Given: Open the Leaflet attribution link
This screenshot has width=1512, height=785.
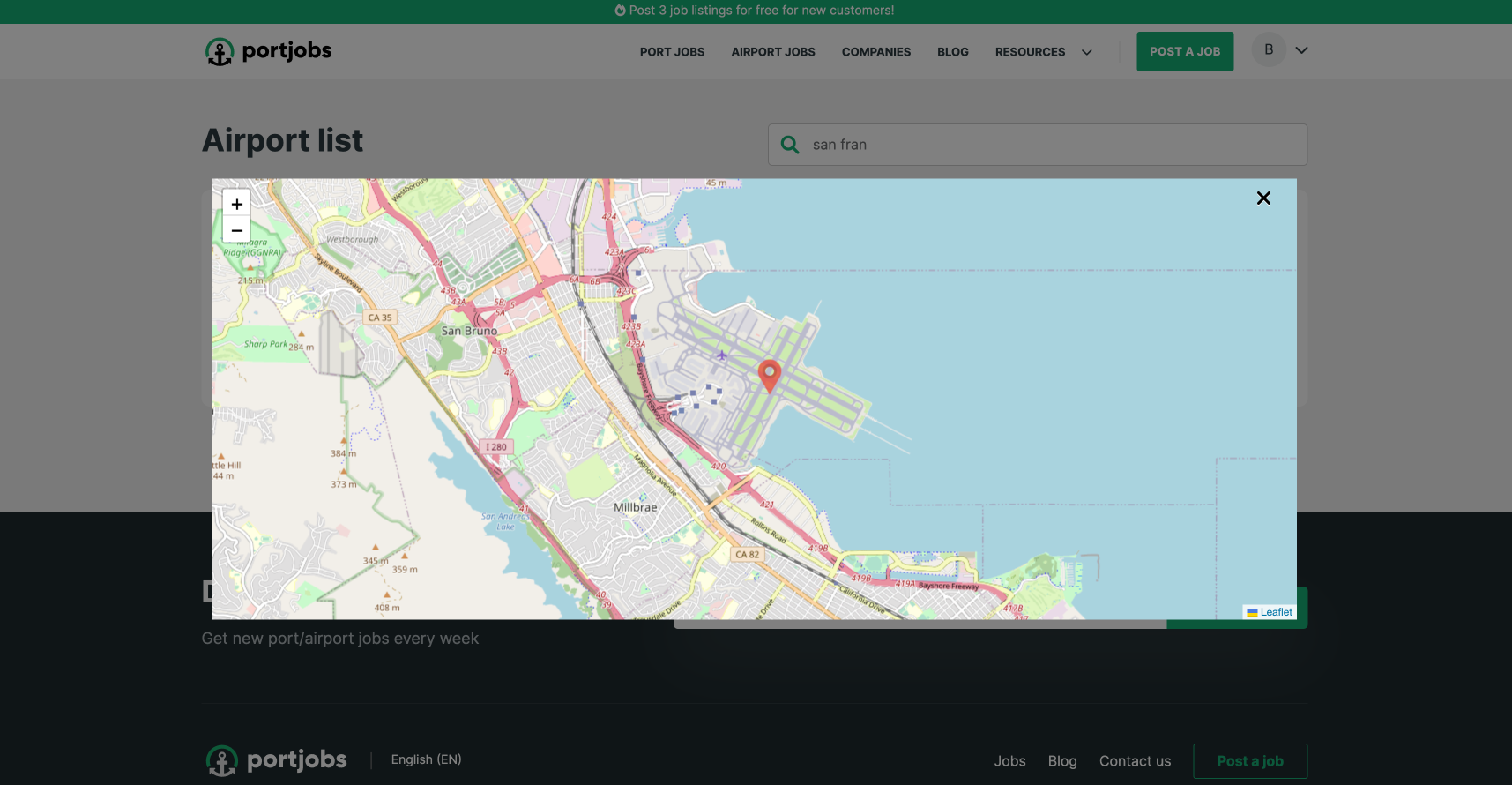Looking at the screenshot, I should (x=1276, y=612).
